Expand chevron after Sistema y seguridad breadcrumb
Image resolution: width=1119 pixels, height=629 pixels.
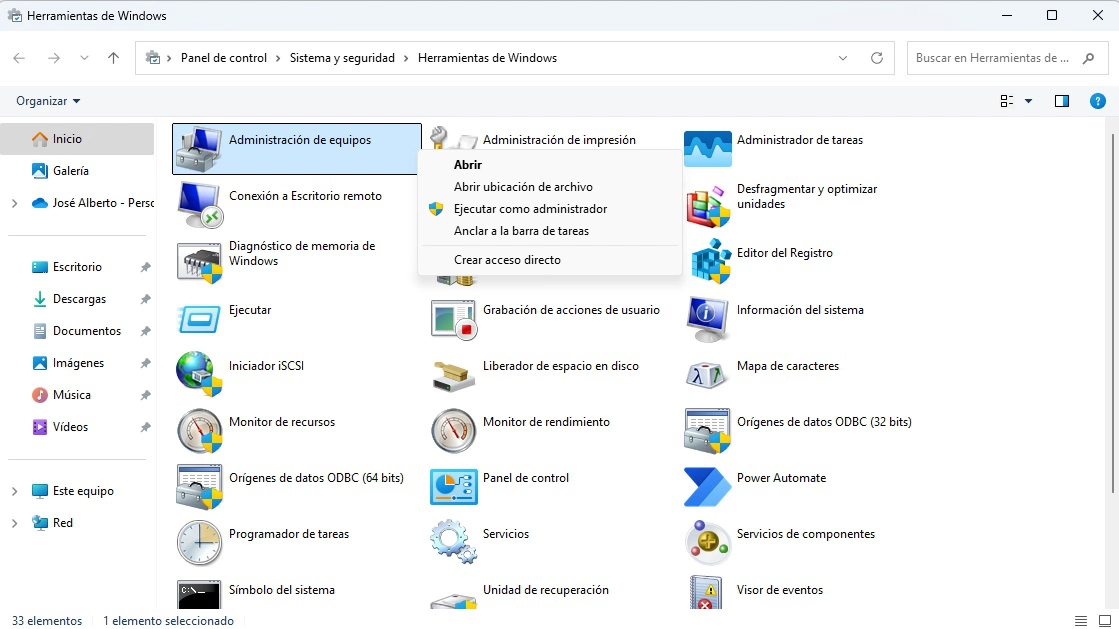point(406,59)
